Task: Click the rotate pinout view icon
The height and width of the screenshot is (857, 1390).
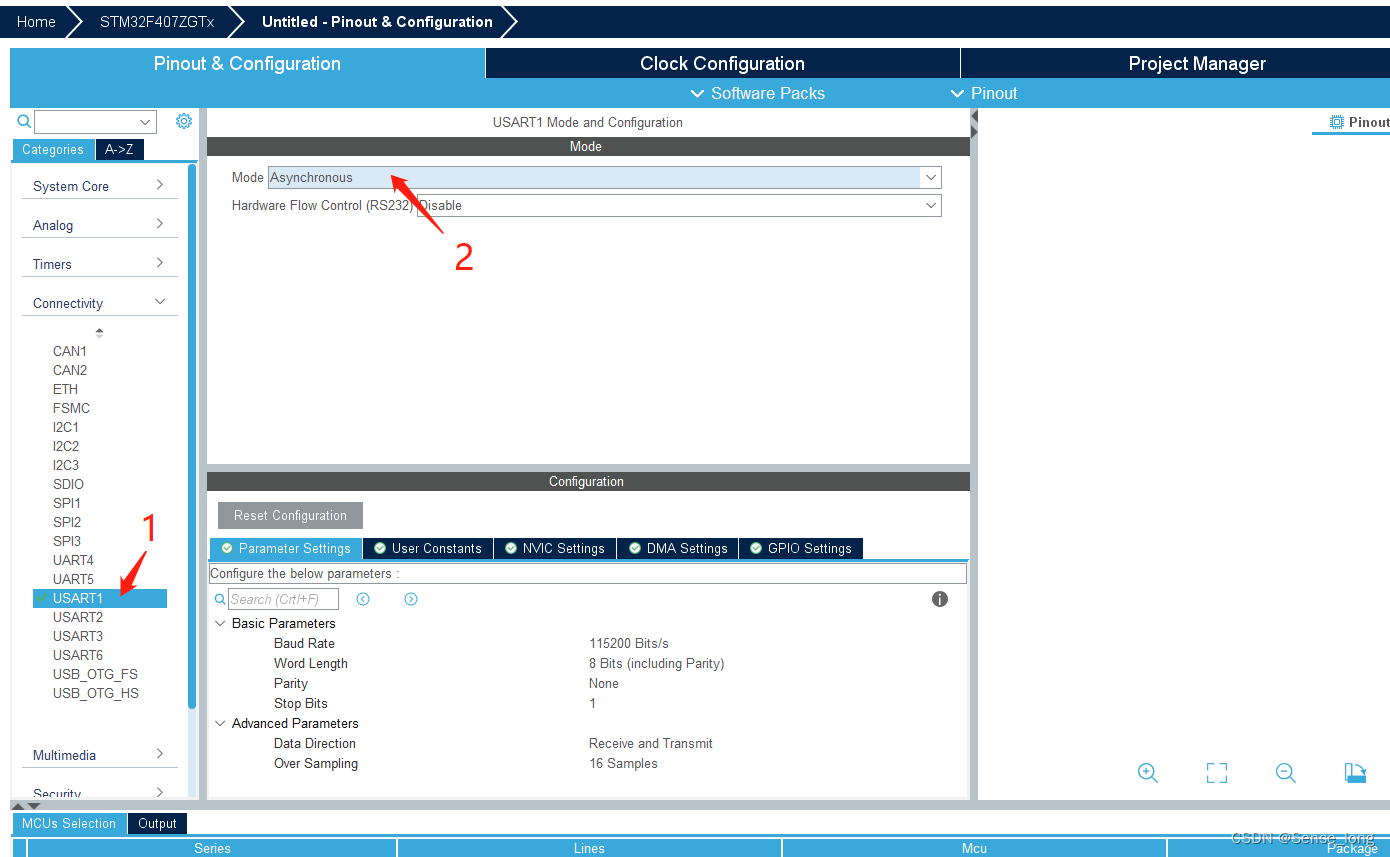Action: pyautogui.click(x=1355, y=773)
